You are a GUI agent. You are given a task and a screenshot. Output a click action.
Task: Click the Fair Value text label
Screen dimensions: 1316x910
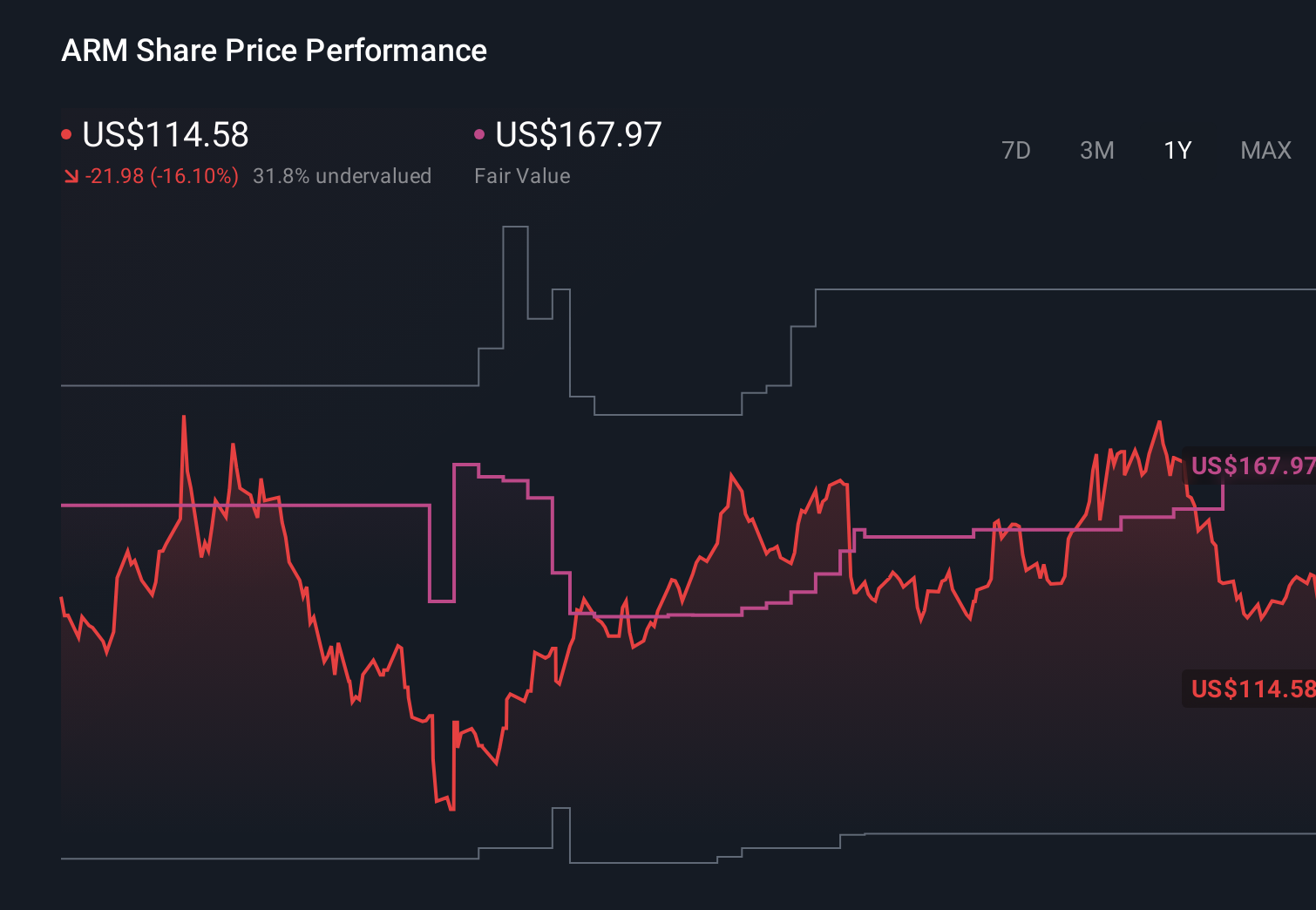click(x=522, y=176)
